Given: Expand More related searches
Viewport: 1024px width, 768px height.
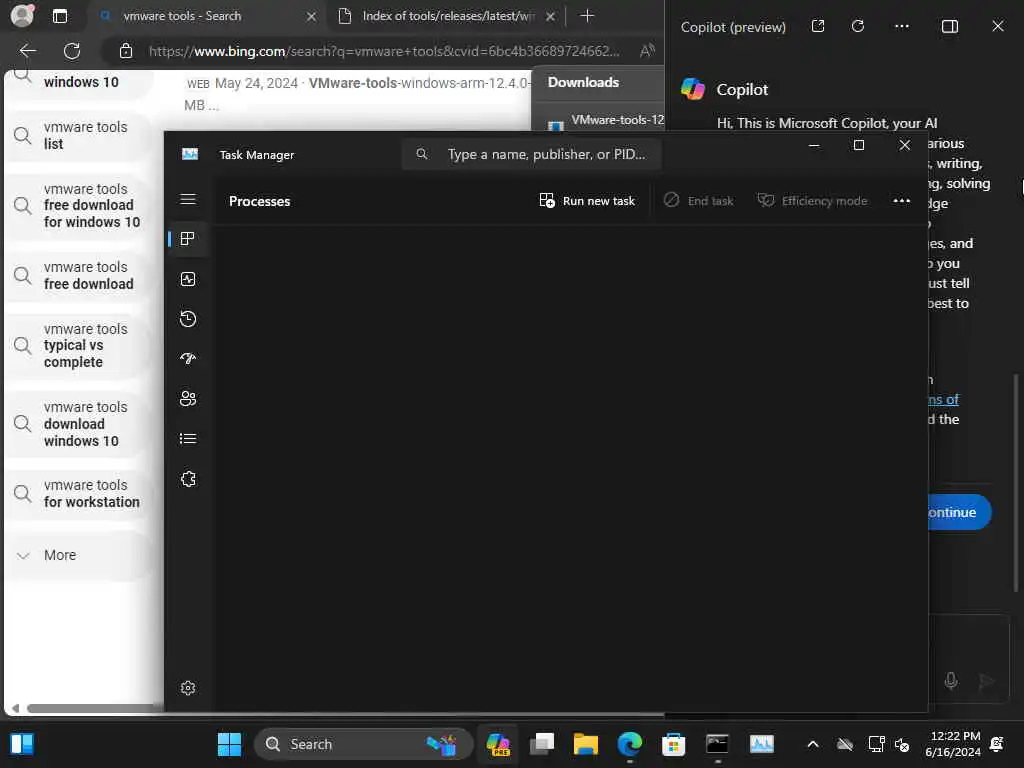Looking at the screenshot, I should coord(78,555).
